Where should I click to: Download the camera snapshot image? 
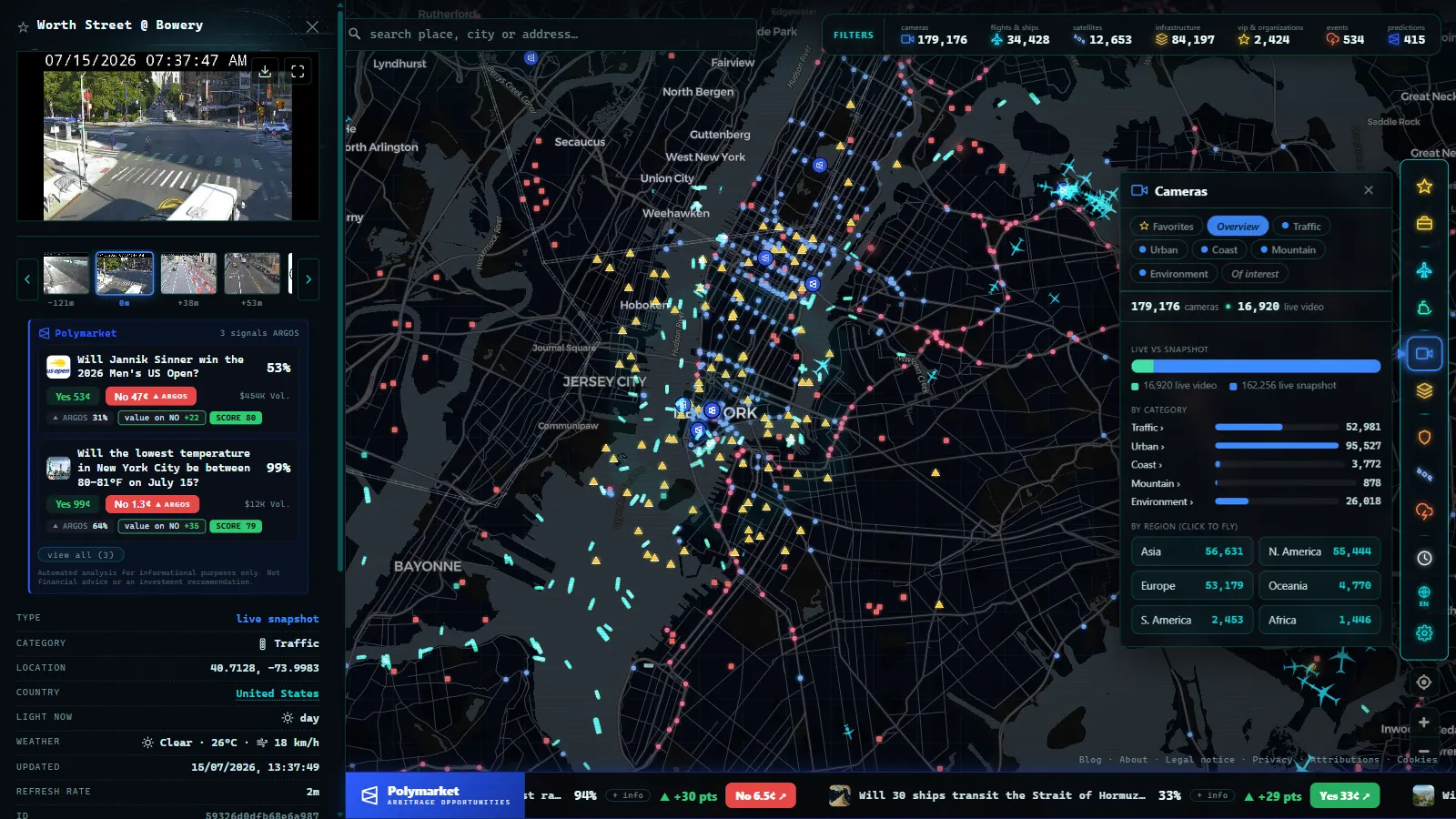(265, 71)
